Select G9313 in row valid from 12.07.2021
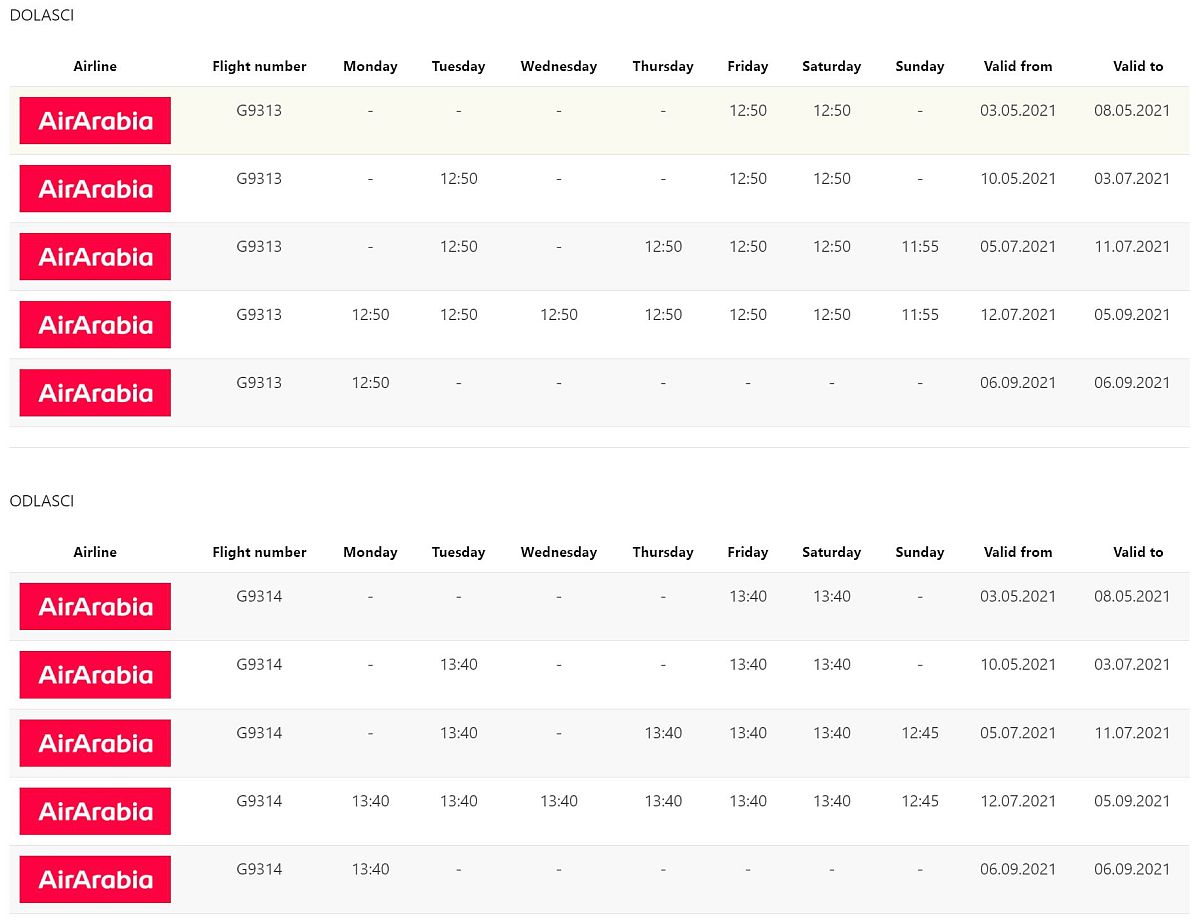Viewport: 1200px width, 920px height. point(259,314)
